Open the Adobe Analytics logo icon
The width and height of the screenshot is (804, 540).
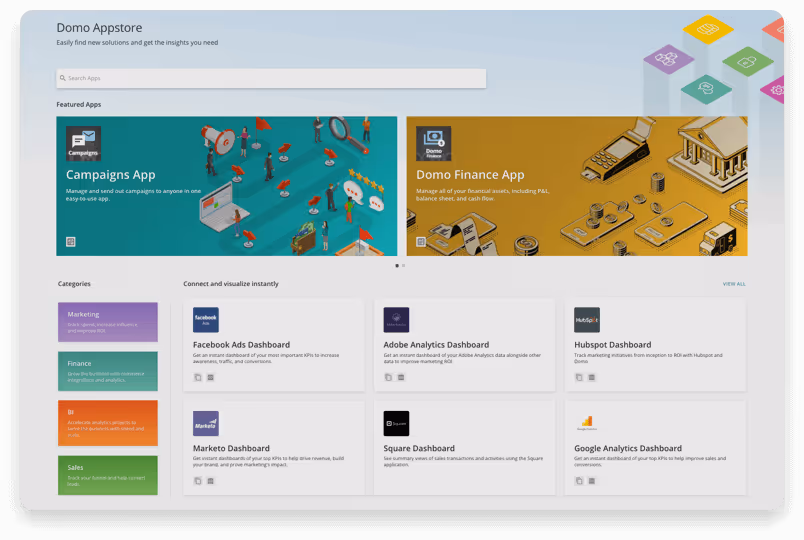pos(396,320)
